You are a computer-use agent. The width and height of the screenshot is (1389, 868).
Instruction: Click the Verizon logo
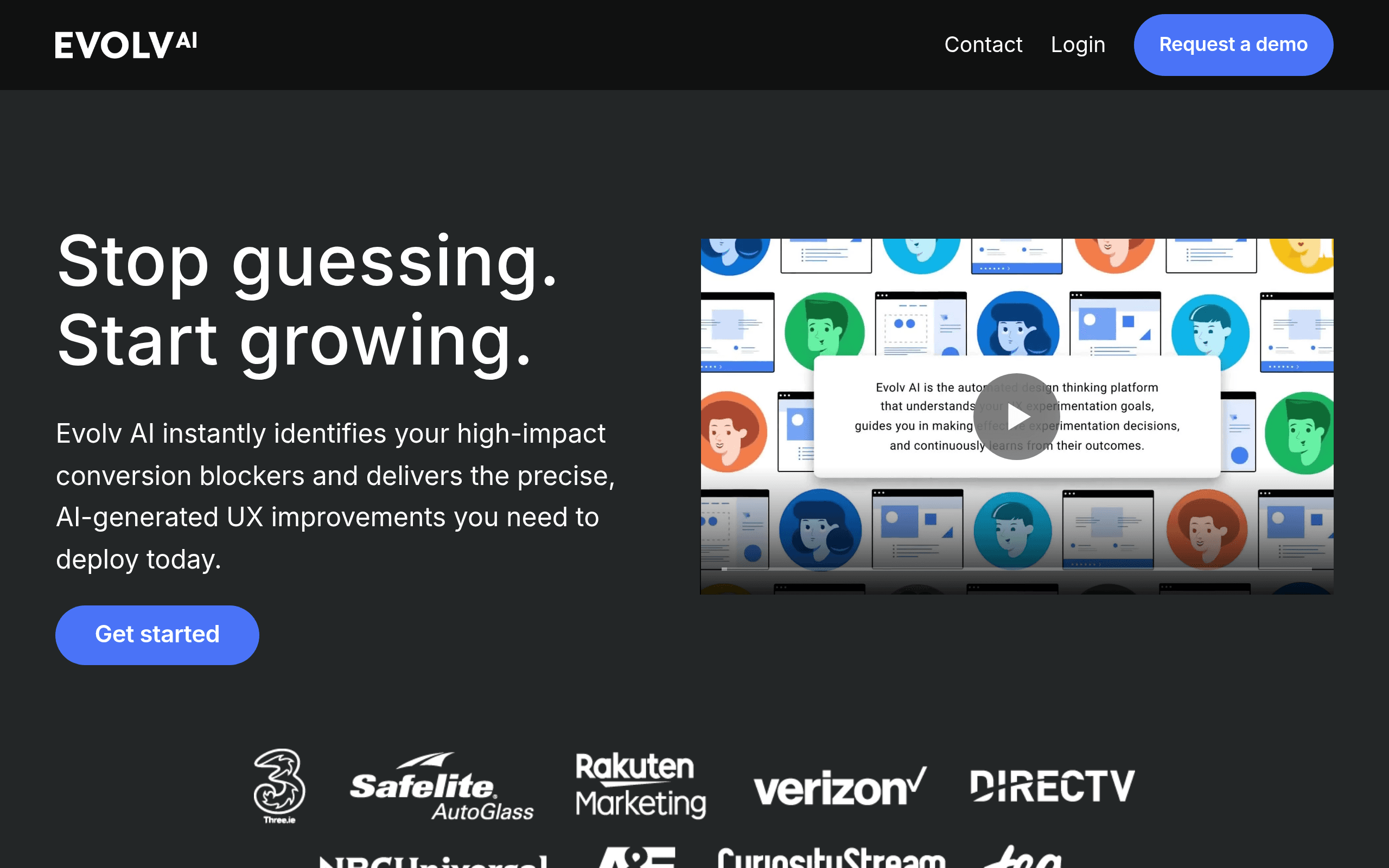click(x=840, y=787)
